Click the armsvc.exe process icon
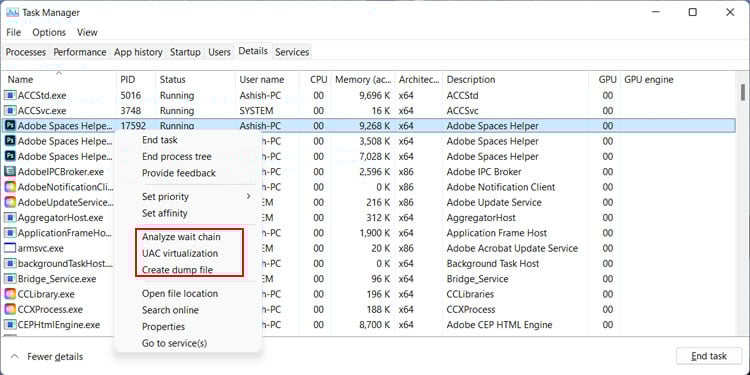Screen dimensions: 750x375 [10, 248]
